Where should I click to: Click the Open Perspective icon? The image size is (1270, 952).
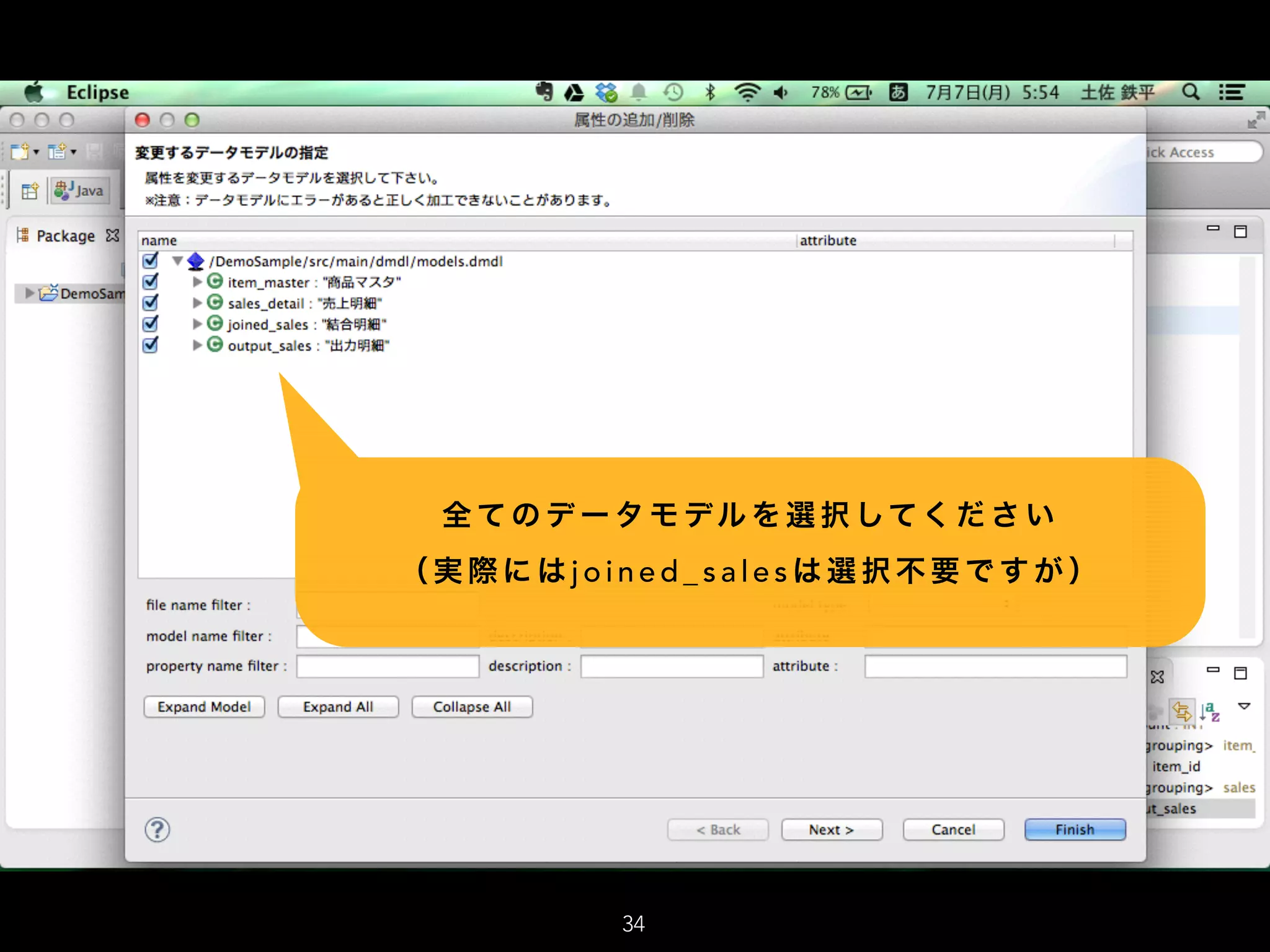(x=29, y=191)
